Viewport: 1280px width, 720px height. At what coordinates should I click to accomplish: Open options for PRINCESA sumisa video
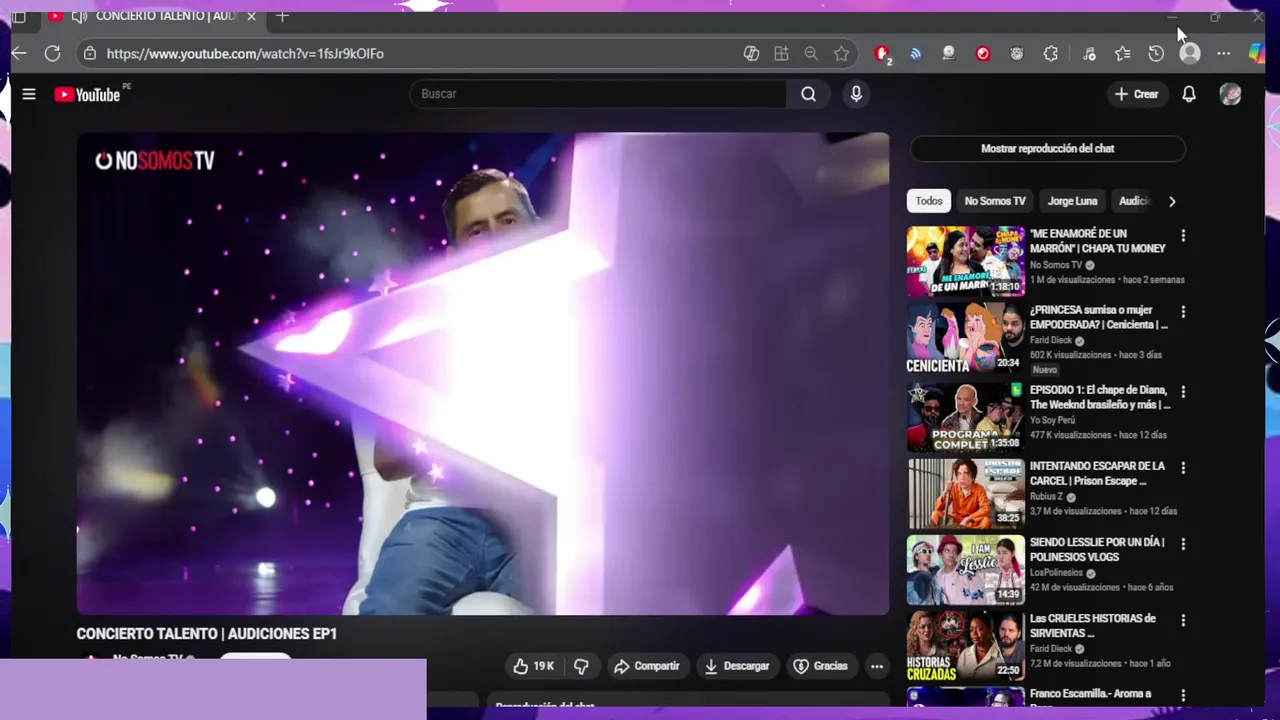pos(1183,312)
